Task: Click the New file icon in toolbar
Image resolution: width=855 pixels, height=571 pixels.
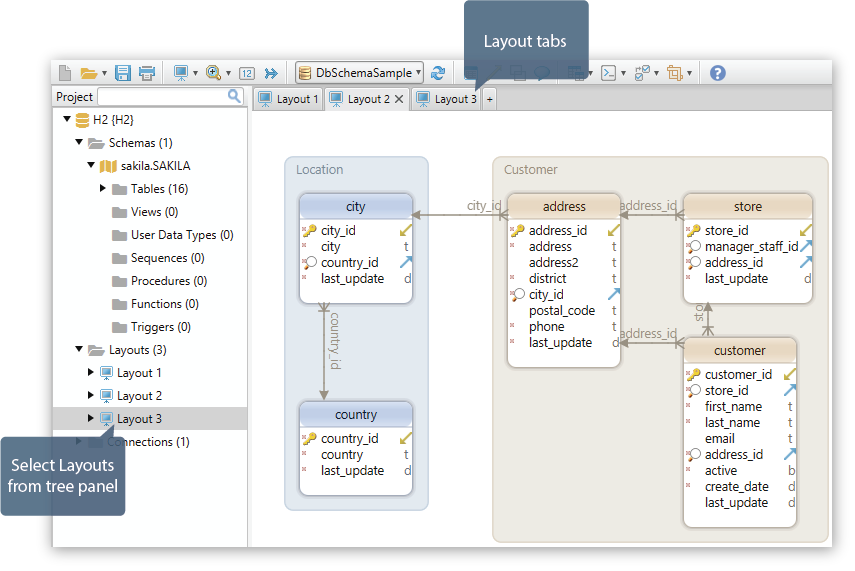Action: tap(65, 73)
